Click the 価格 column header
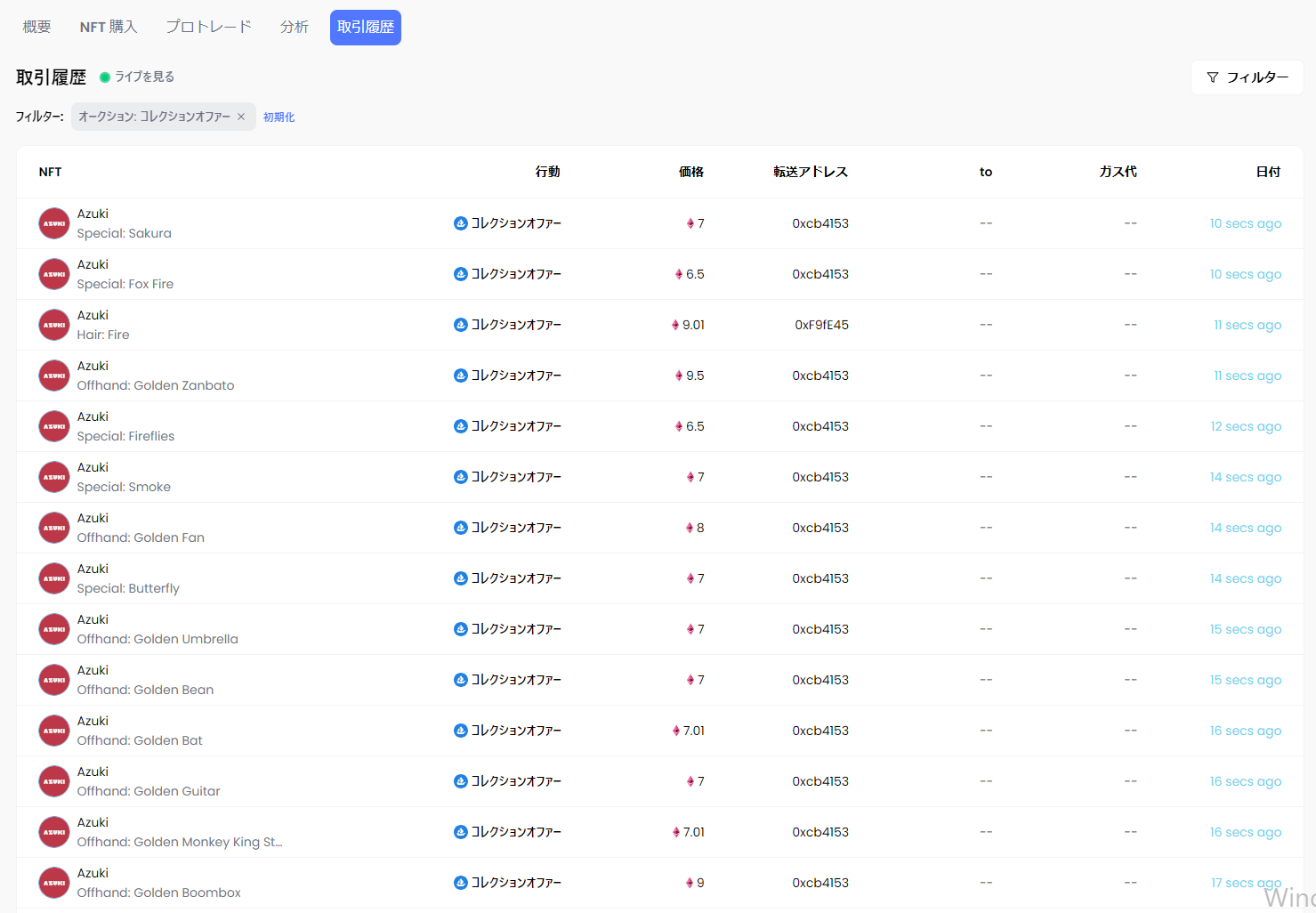1316x913 pixels. click(690, 172)
